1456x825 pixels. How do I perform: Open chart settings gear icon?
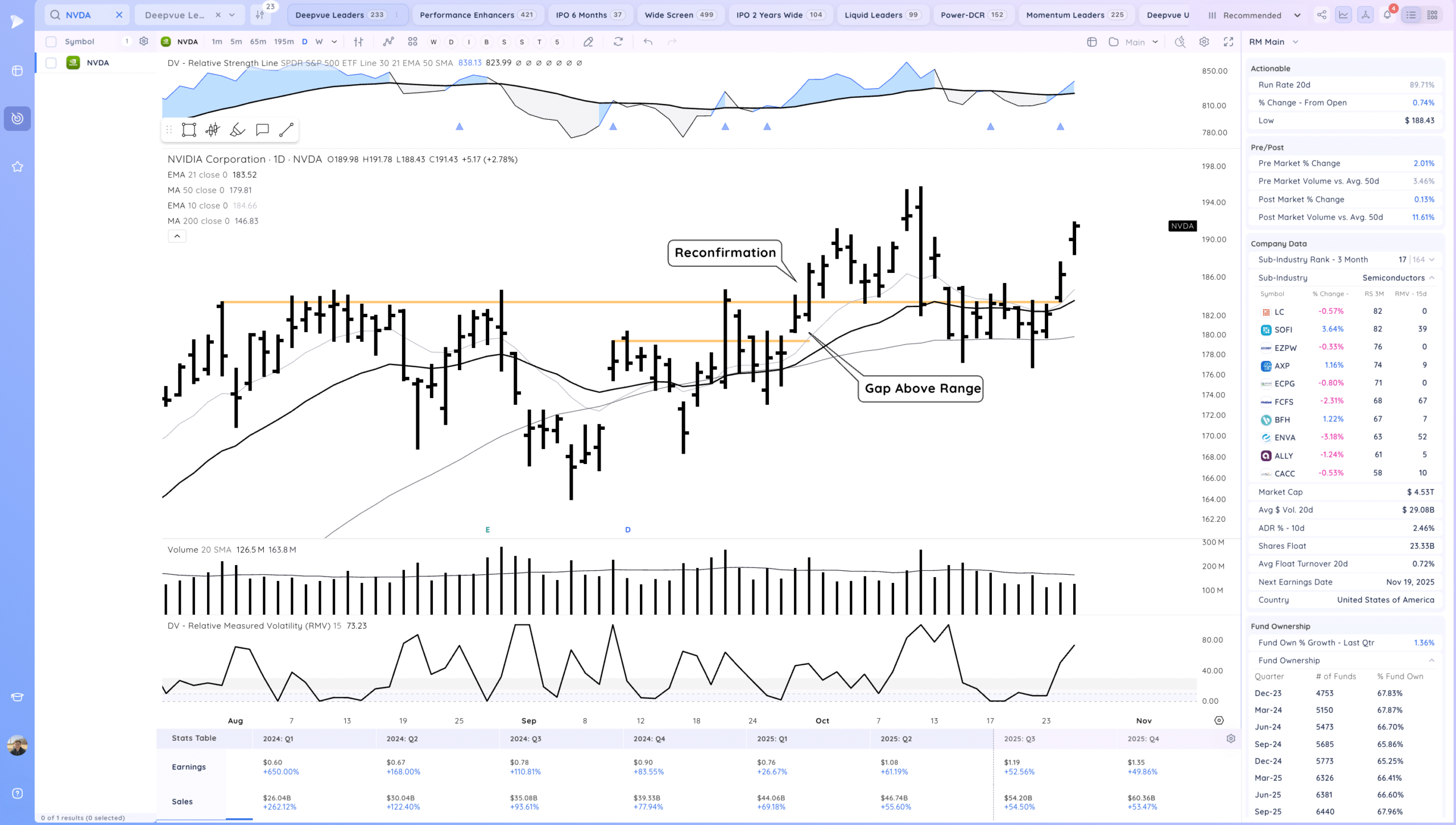pyautogui.click(x=1204, y=42)
